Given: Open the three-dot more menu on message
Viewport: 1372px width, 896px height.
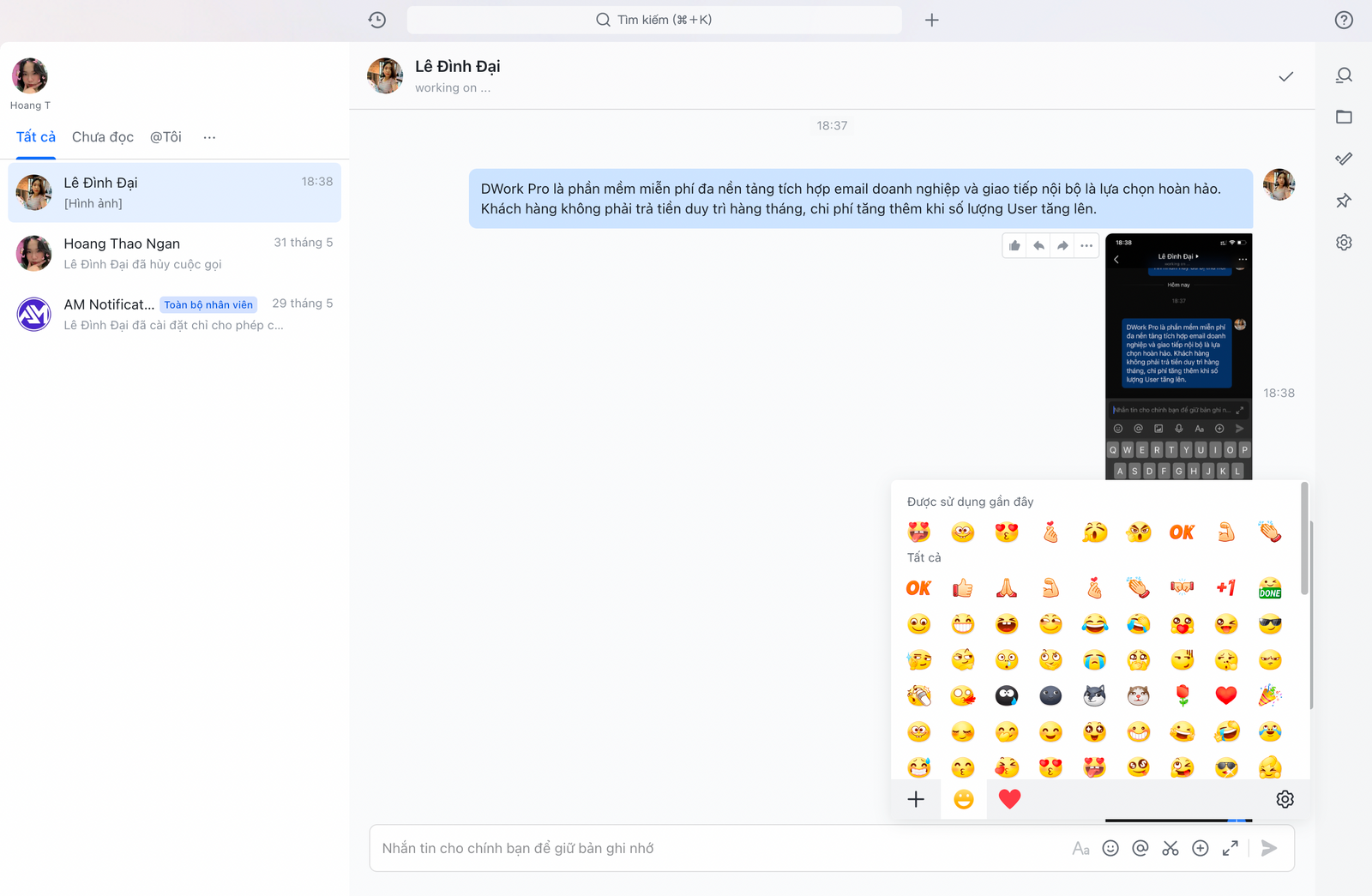Looking at the screenshot, I should pyautogui.click(x=1086, y=246).
